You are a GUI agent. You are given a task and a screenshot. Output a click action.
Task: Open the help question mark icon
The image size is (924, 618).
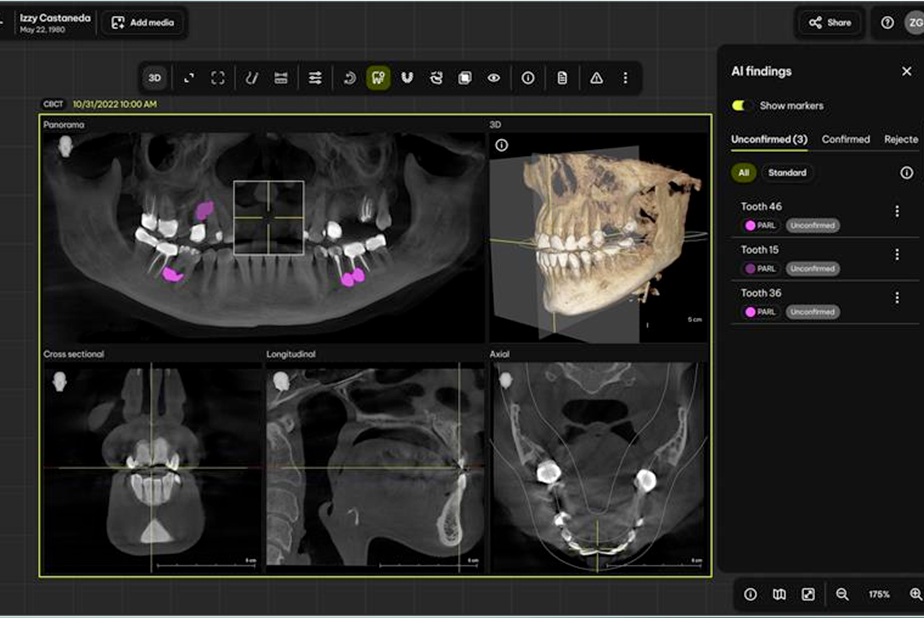pyautogui.click(x=887, y=22)
